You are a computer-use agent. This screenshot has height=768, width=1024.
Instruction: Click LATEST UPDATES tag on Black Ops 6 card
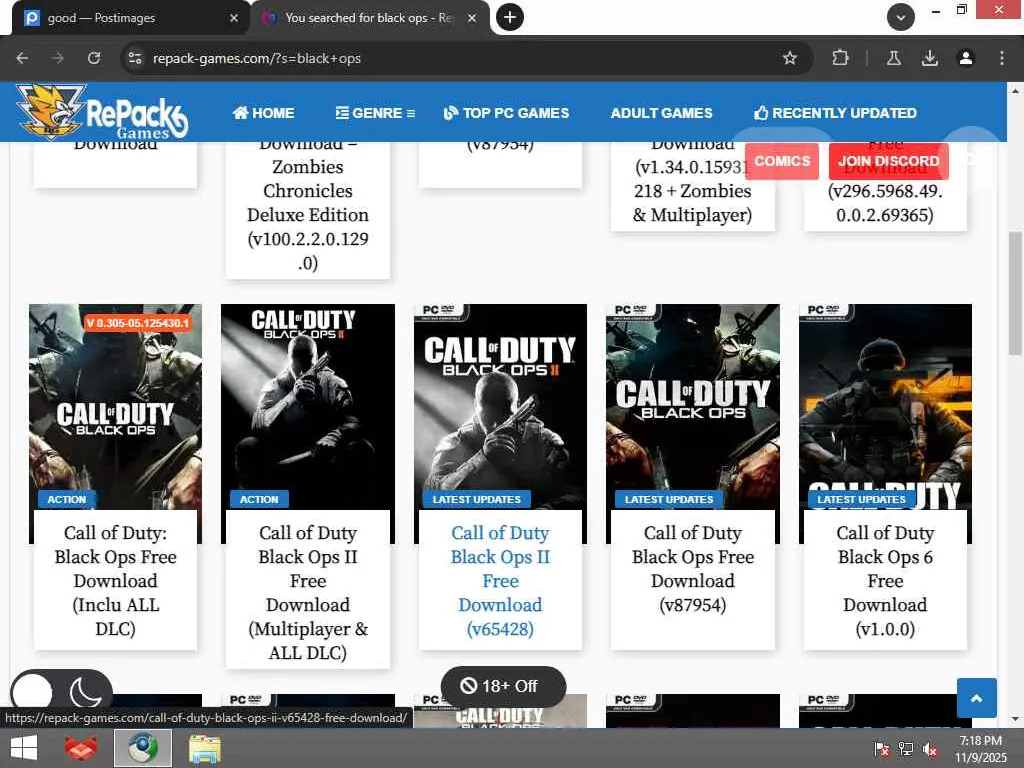tap(861, 500)
